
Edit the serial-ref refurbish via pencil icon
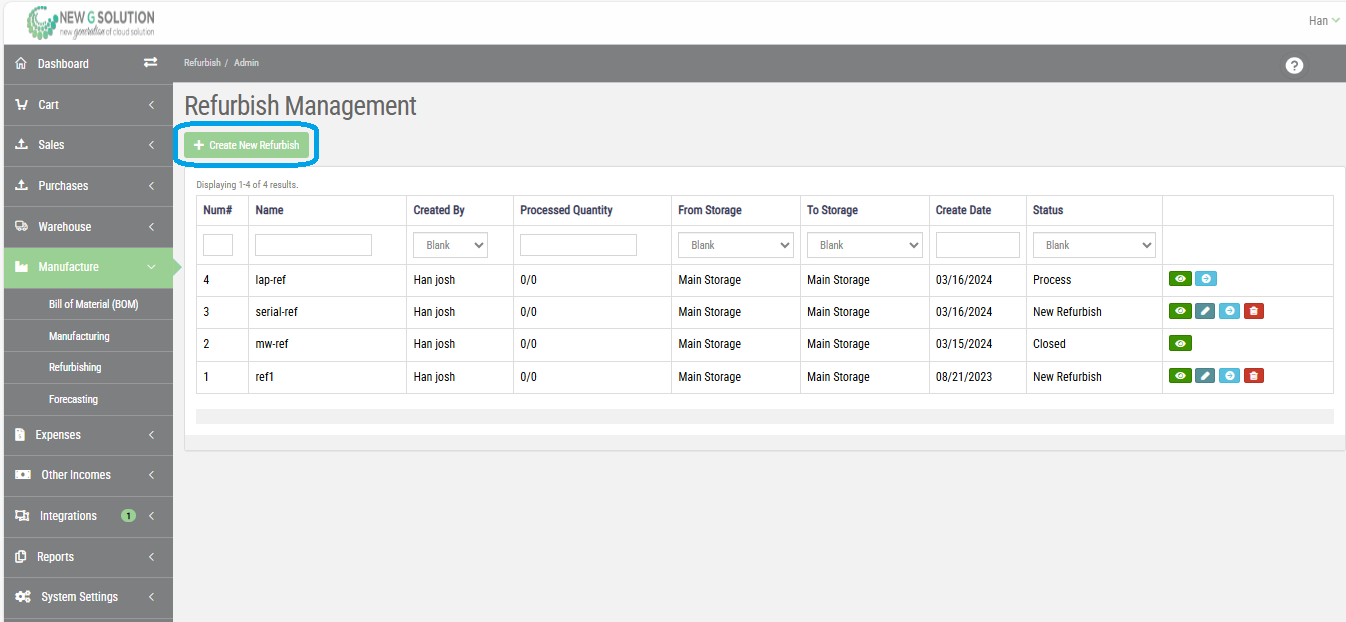point(1205,311)
